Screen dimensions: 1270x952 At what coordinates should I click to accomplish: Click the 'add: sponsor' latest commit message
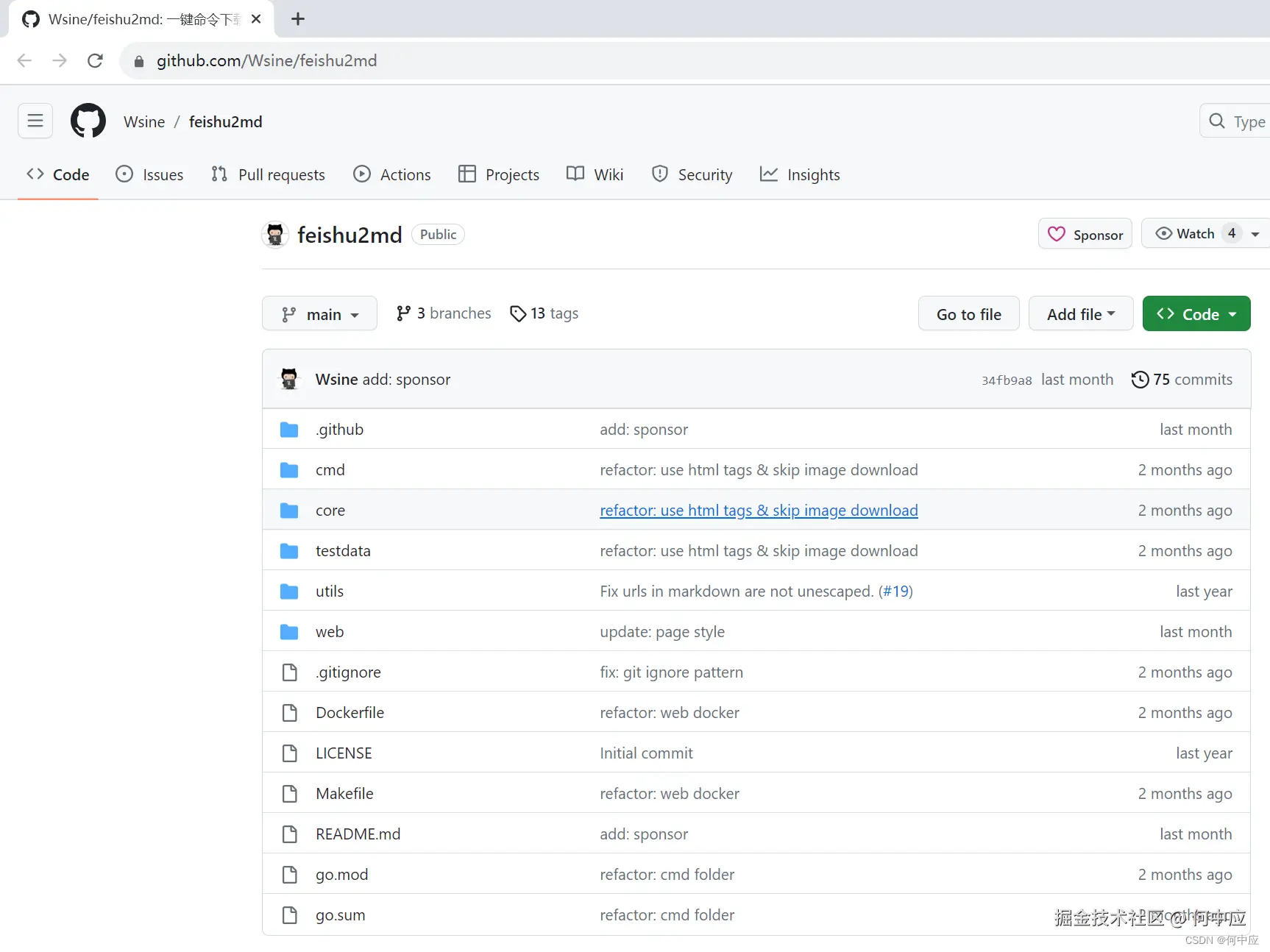(x=406, y=380)
